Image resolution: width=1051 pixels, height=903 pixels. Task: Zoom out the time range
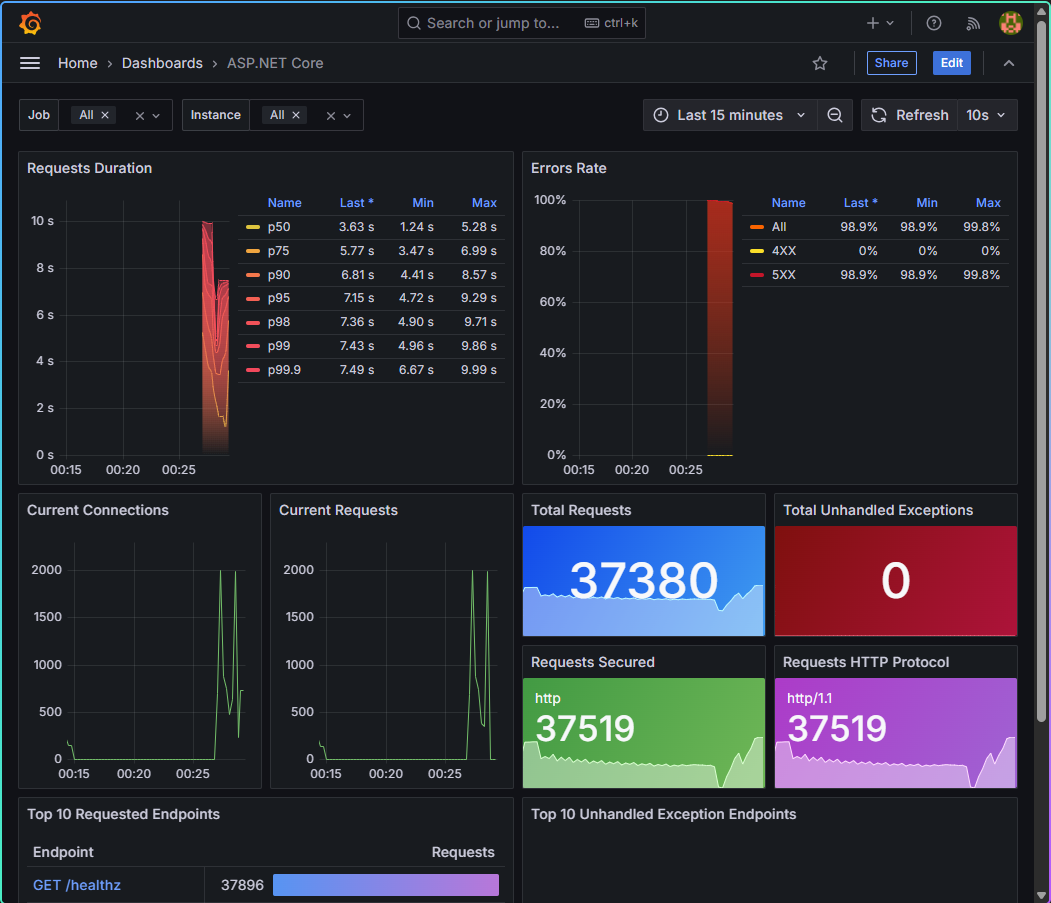[834, 115]
